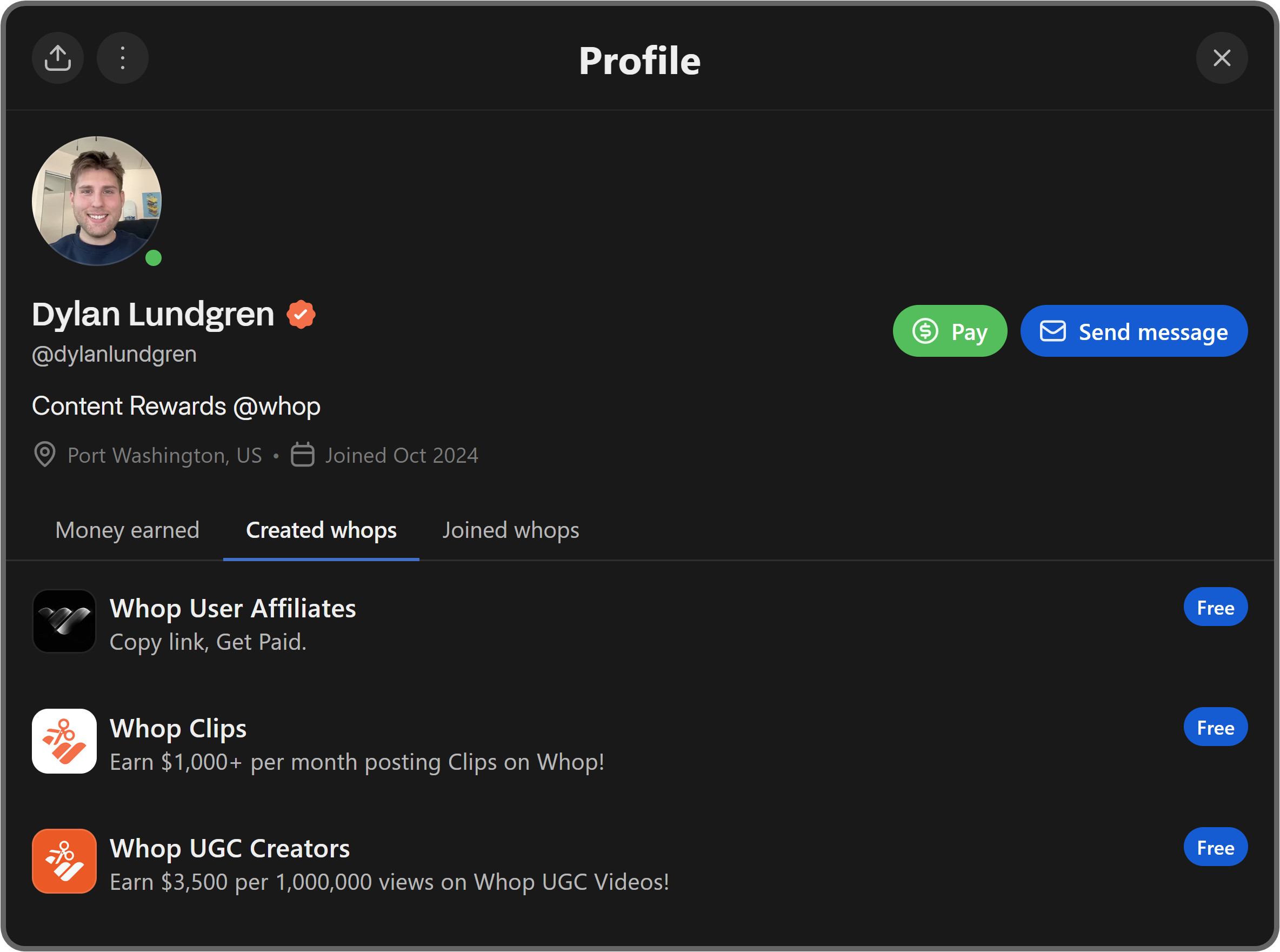This screenshot has height=952, width=1280.
Task: Click the online status indicator dot
Action: coord(154,258)
